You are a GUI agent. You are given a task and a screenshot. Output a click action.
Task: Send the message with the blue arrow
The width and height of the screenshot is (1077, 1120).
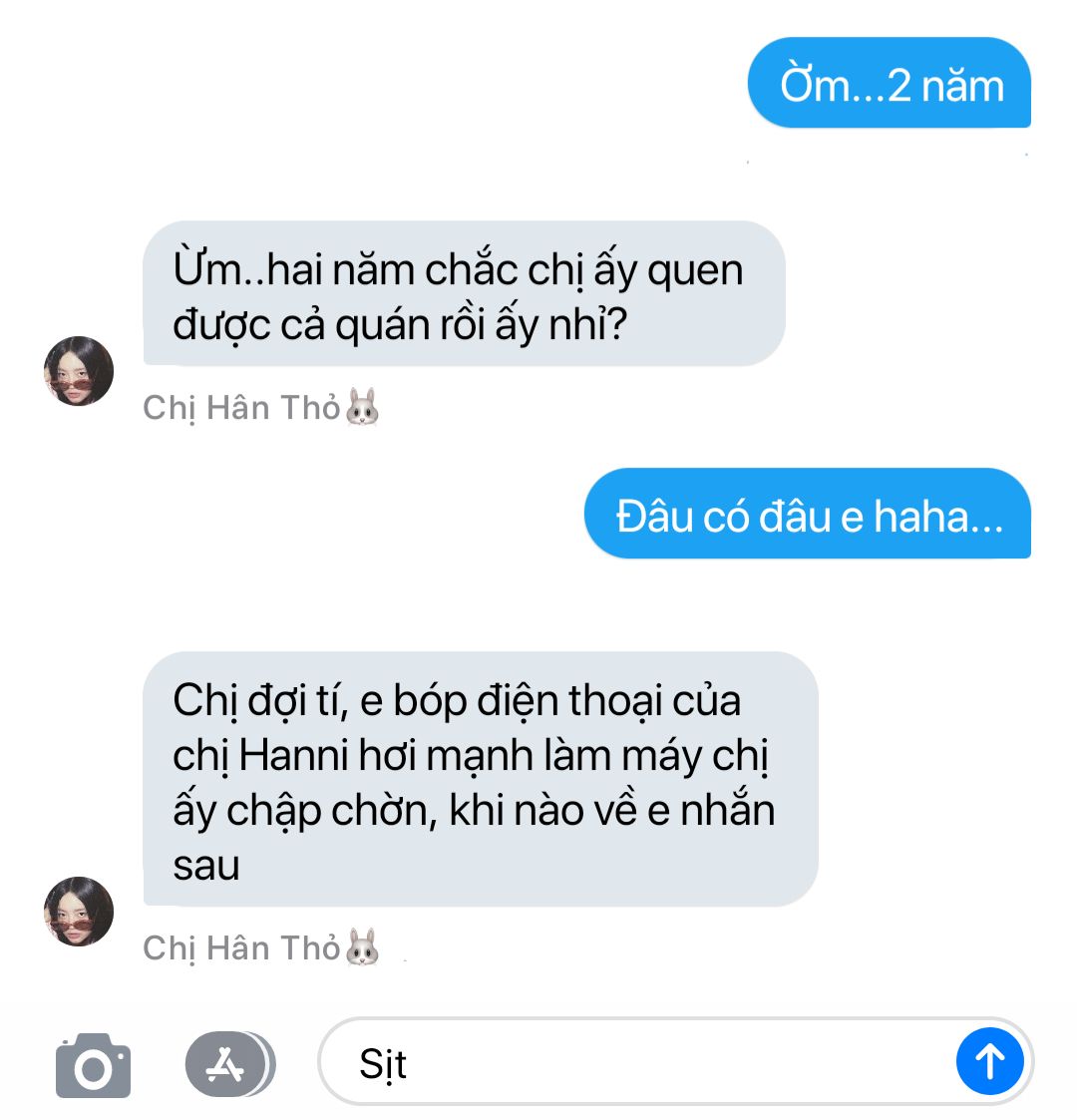point(990,1061)
